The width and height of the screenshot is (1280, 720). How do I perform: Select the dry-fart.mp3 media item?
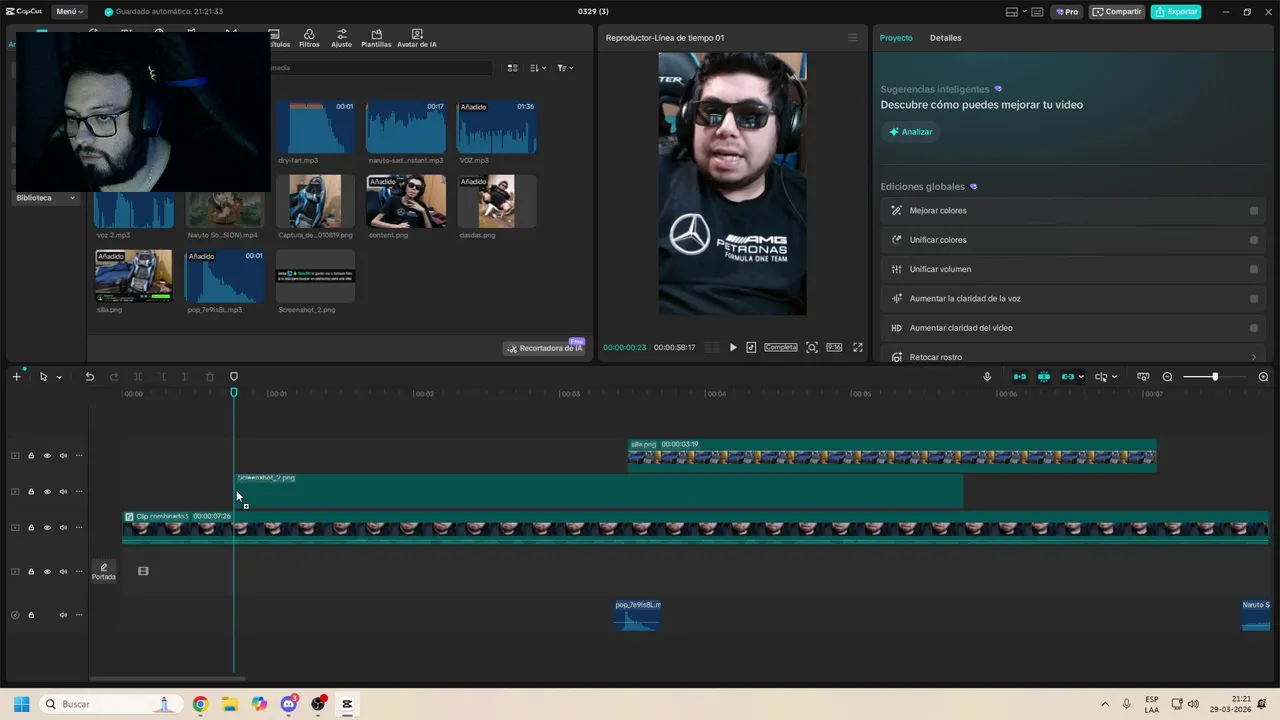[x=315, y=127]
